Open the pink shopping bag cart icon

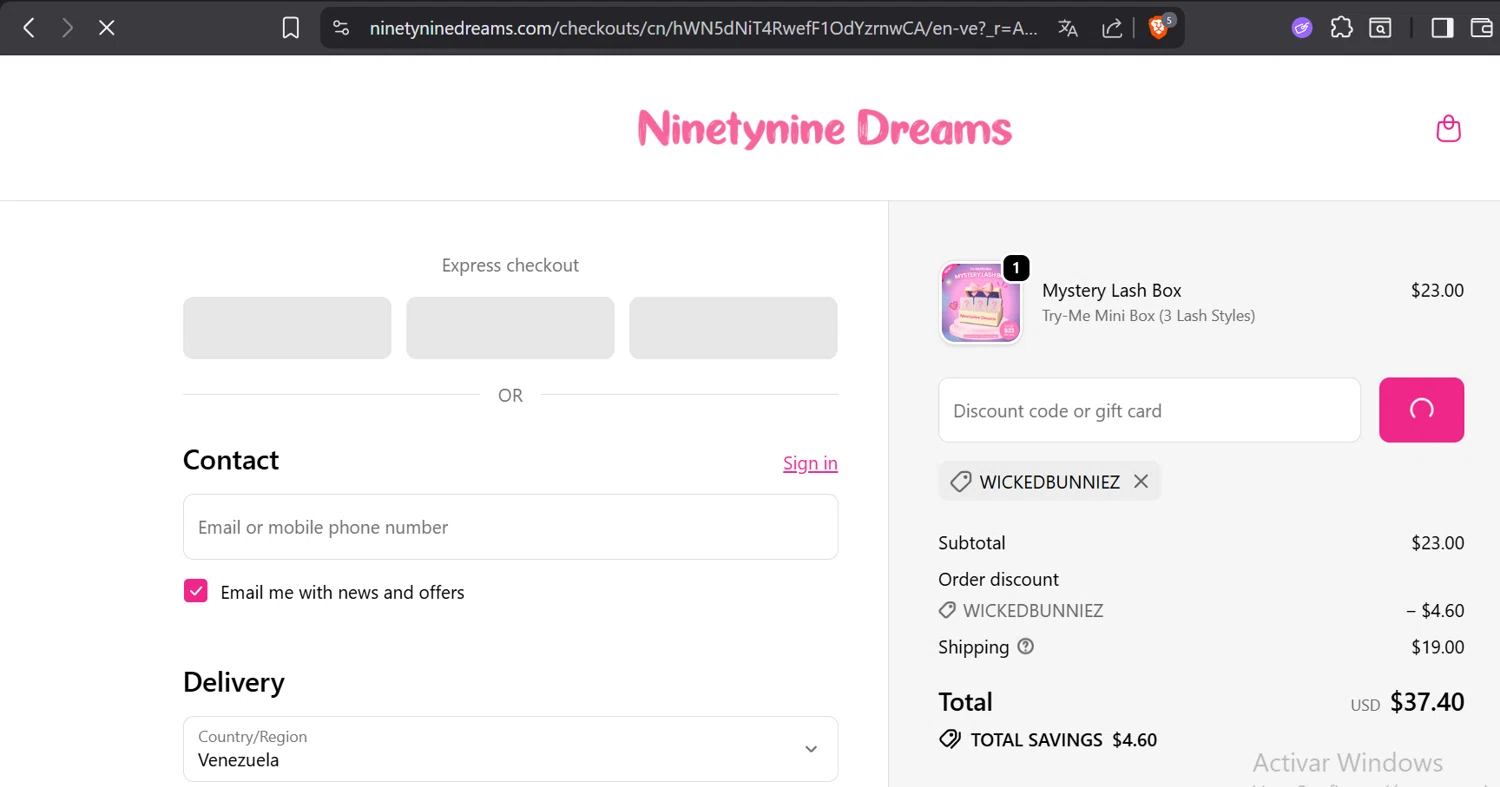(x=1448, y=129)
